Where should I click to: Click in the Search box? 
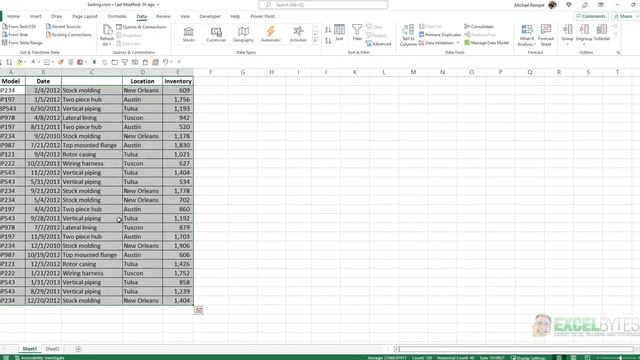coord(323,4)
